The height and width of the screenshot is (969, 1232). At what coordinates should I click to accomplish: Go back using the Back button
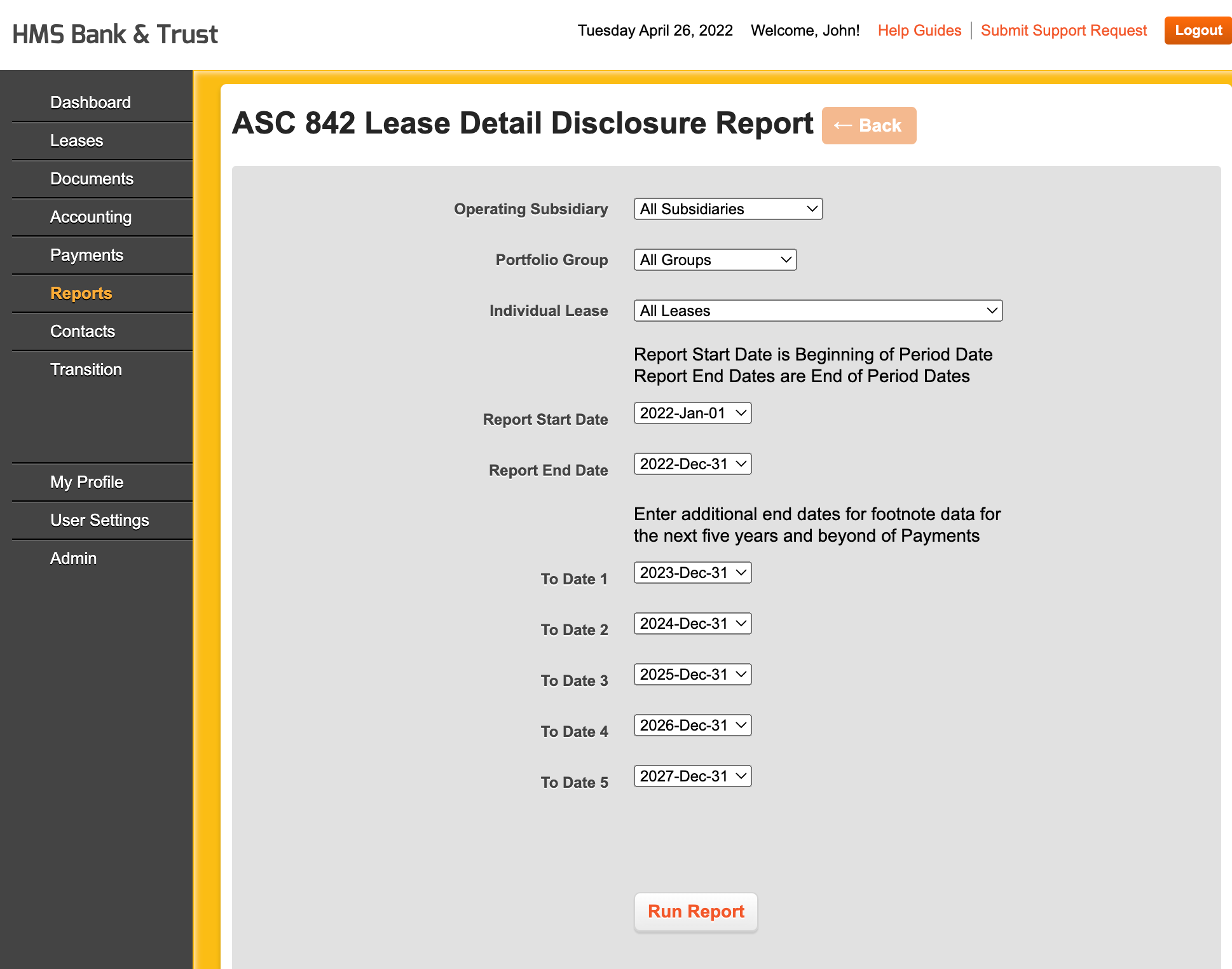click(x=869, y=125)
